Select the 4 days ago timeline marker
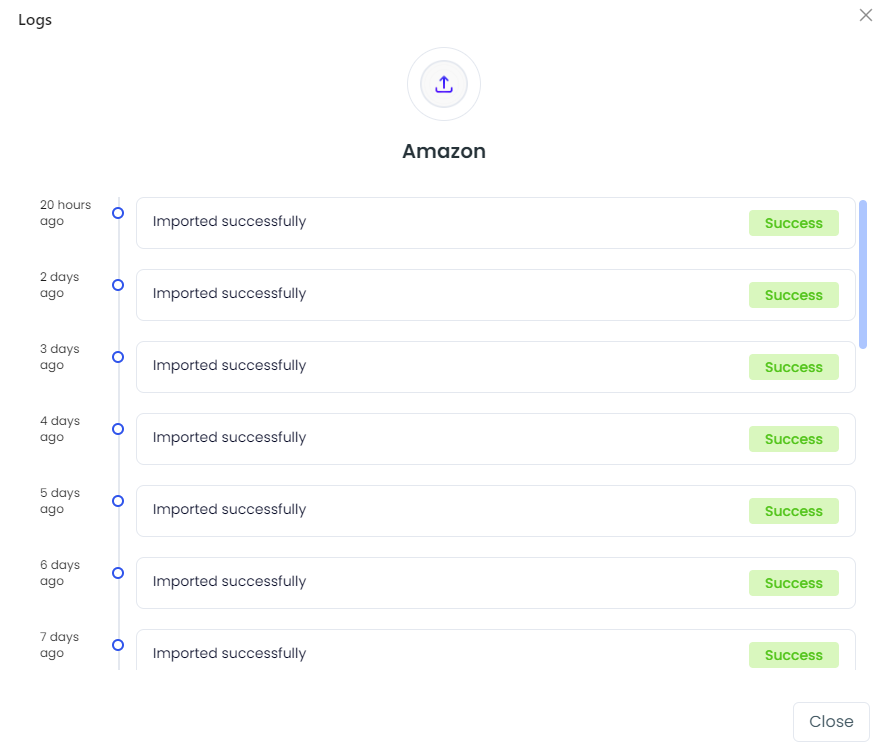The width and height of the screenshot is (884, 742). click(118, 429)
